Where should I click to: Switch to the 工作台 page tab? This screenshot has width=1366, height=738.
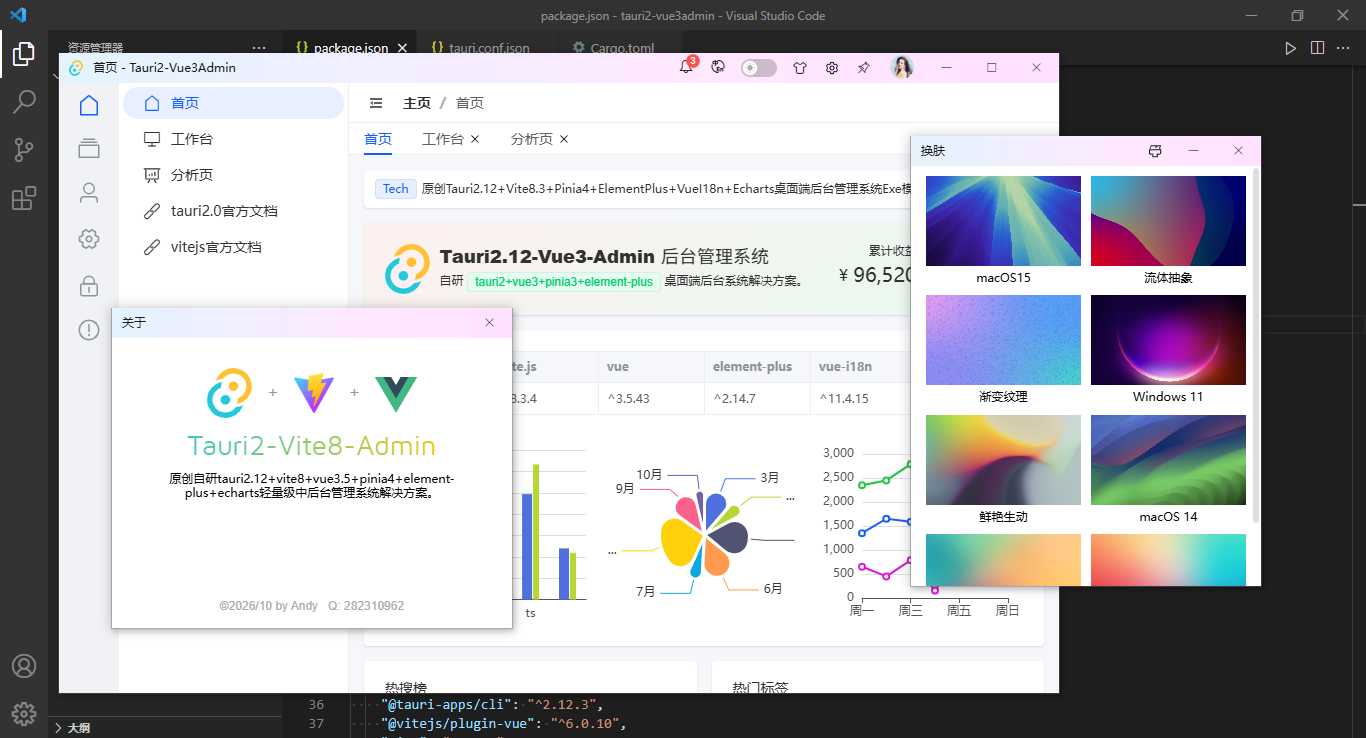[x=442, y=139]
